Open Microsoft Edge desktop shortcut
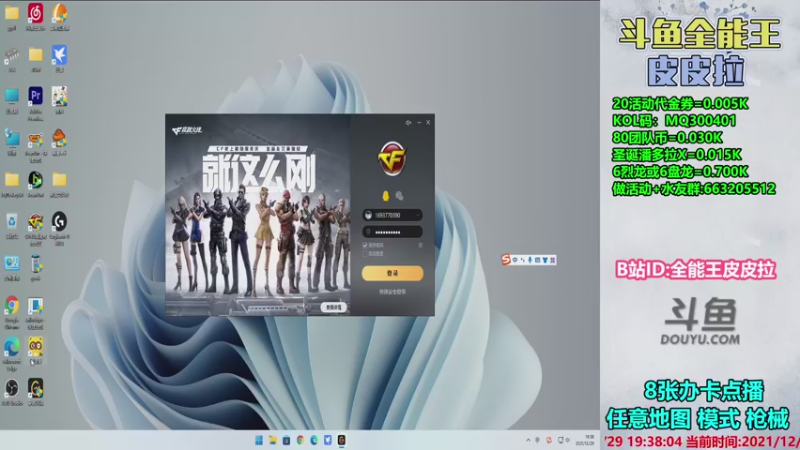The width and height of the screenshot is (800, 450). tap(12, 347)
